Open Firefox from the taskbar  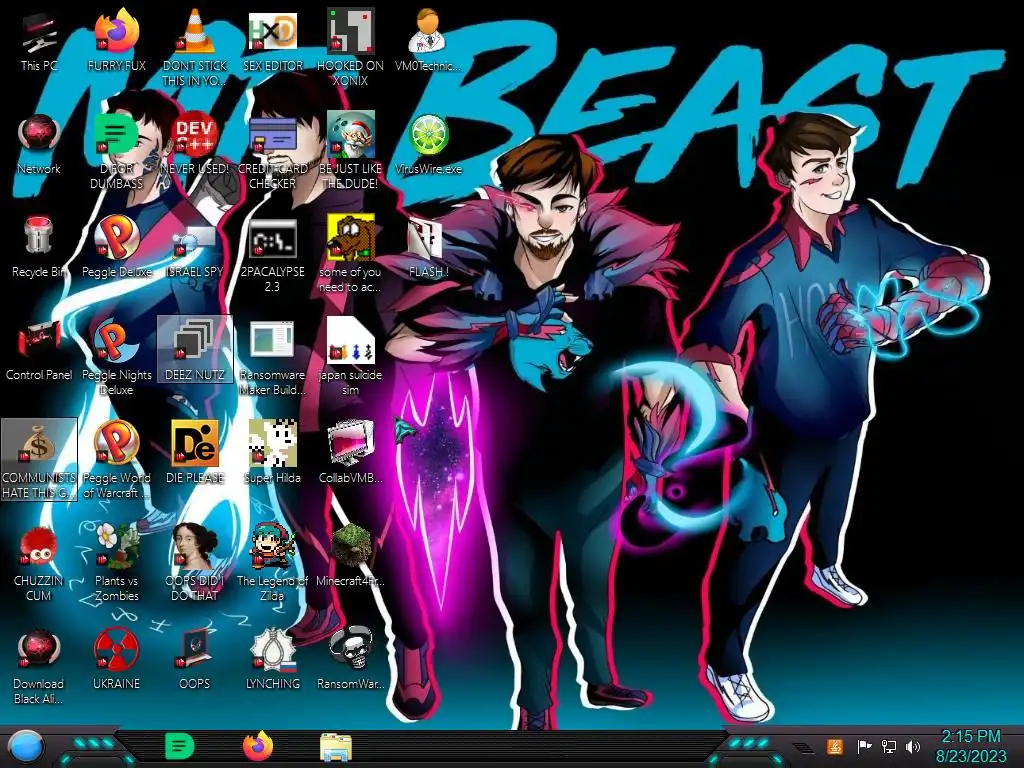[258, 746]
